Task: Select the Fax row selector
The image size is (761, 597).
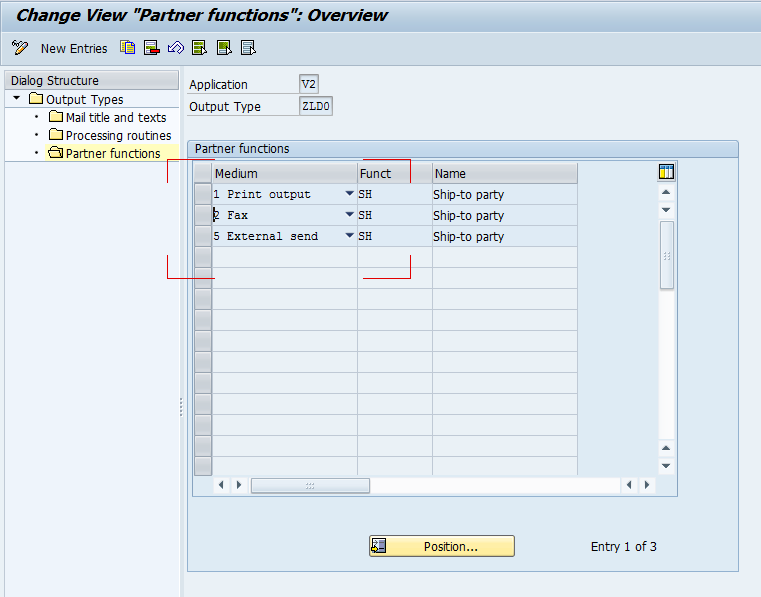Action: tap(203, 215)
